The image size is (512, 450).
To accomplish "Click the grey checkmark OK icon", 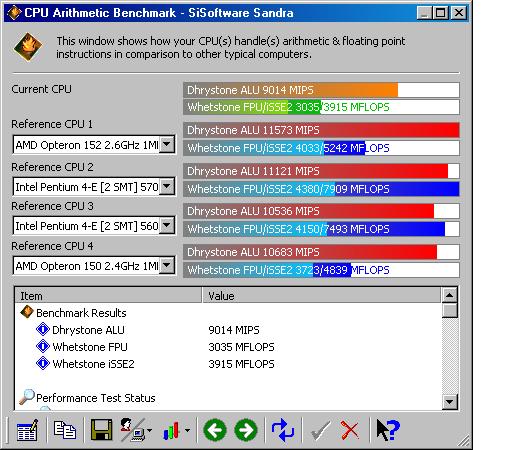I will (320, 431).
